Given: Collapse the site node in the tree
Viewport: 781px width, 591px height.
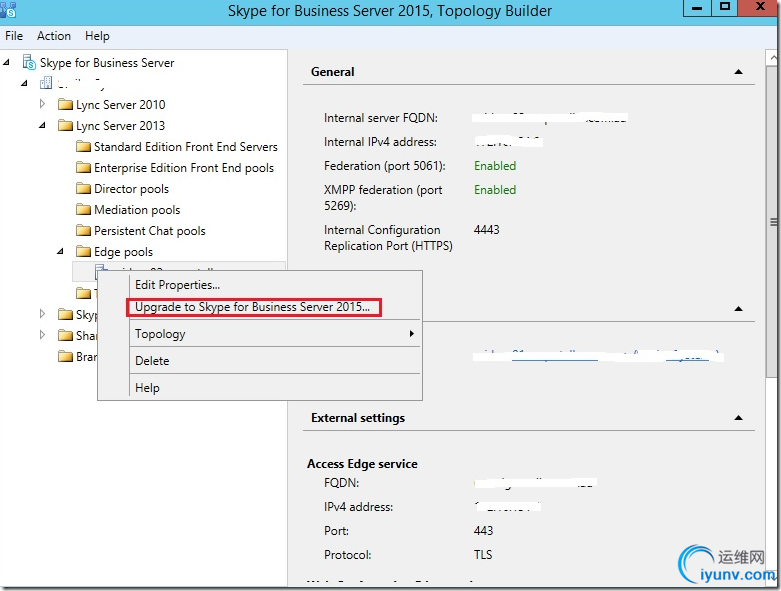Looking at the screenshot, I should point(24,83).
